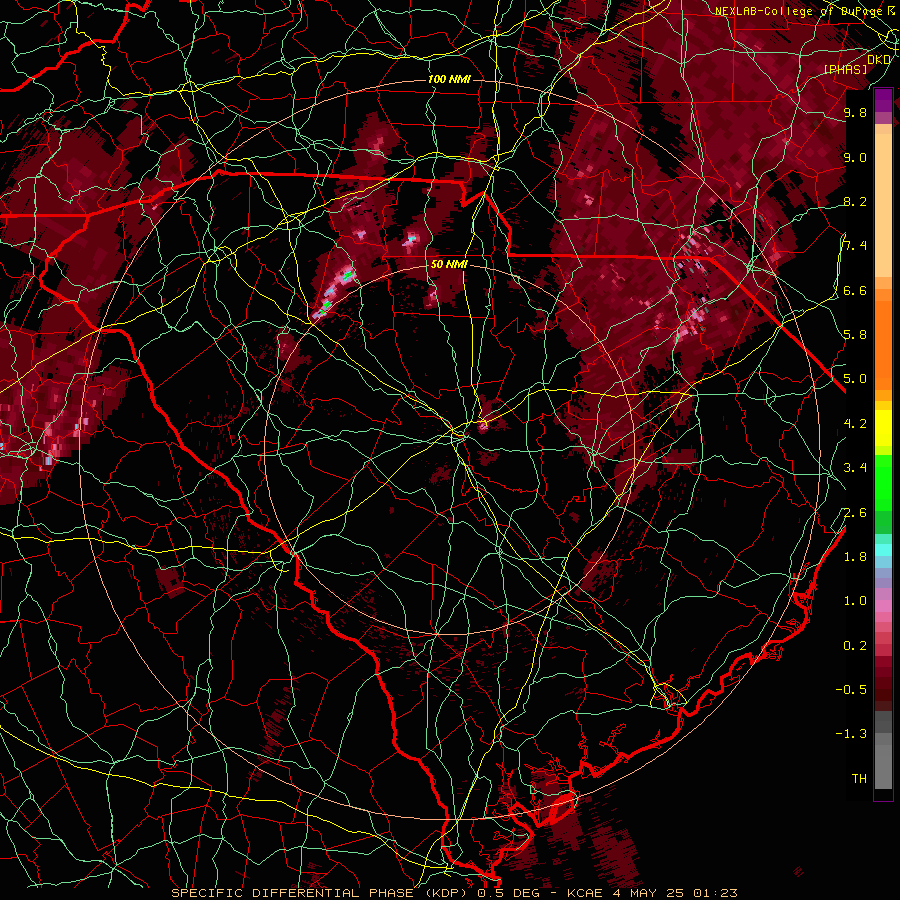This screenshot has width=900, height=900.
Task: Click the cyan segment of the color bar
Action: tap(883, 549)
